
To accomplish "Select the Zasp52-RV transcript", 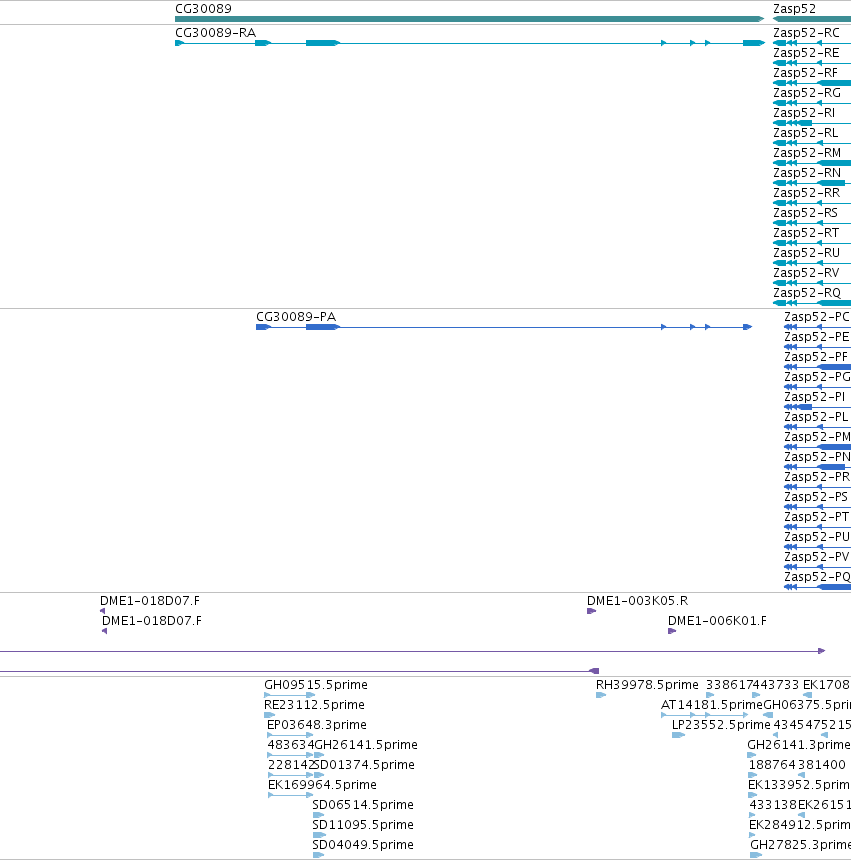I will tap(806, 273).
